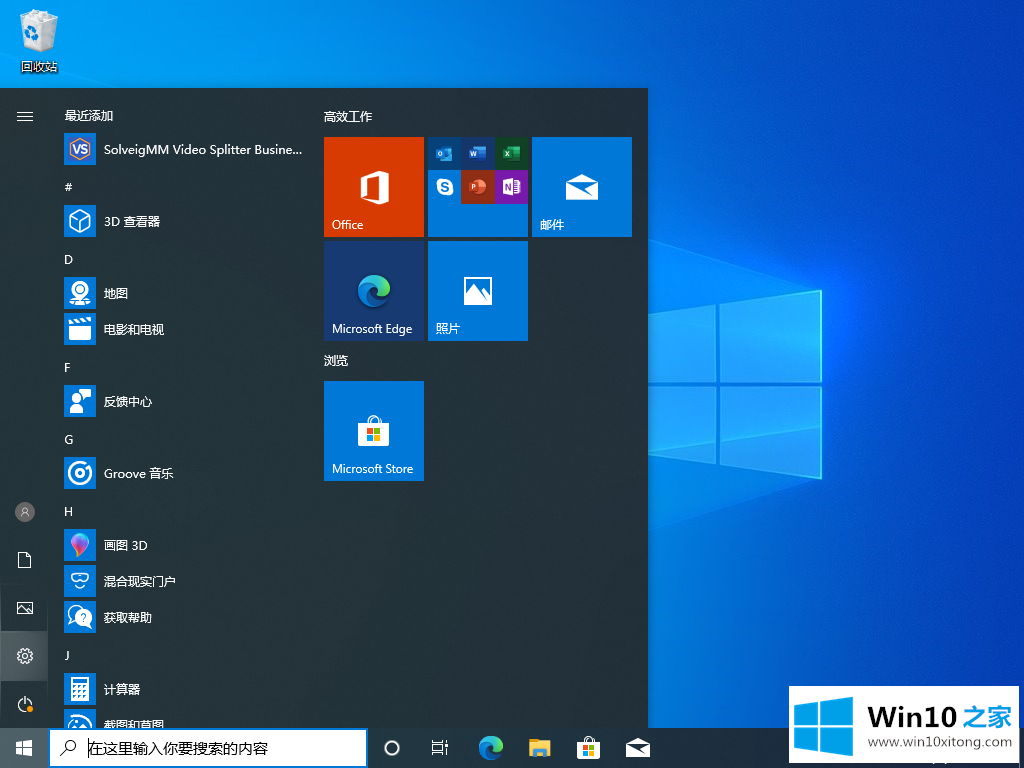Launch SolveigMM Video Splitter Business
Image resolution: width=1024 pixels, height=768 pixels.
click(x=185, y=150)
